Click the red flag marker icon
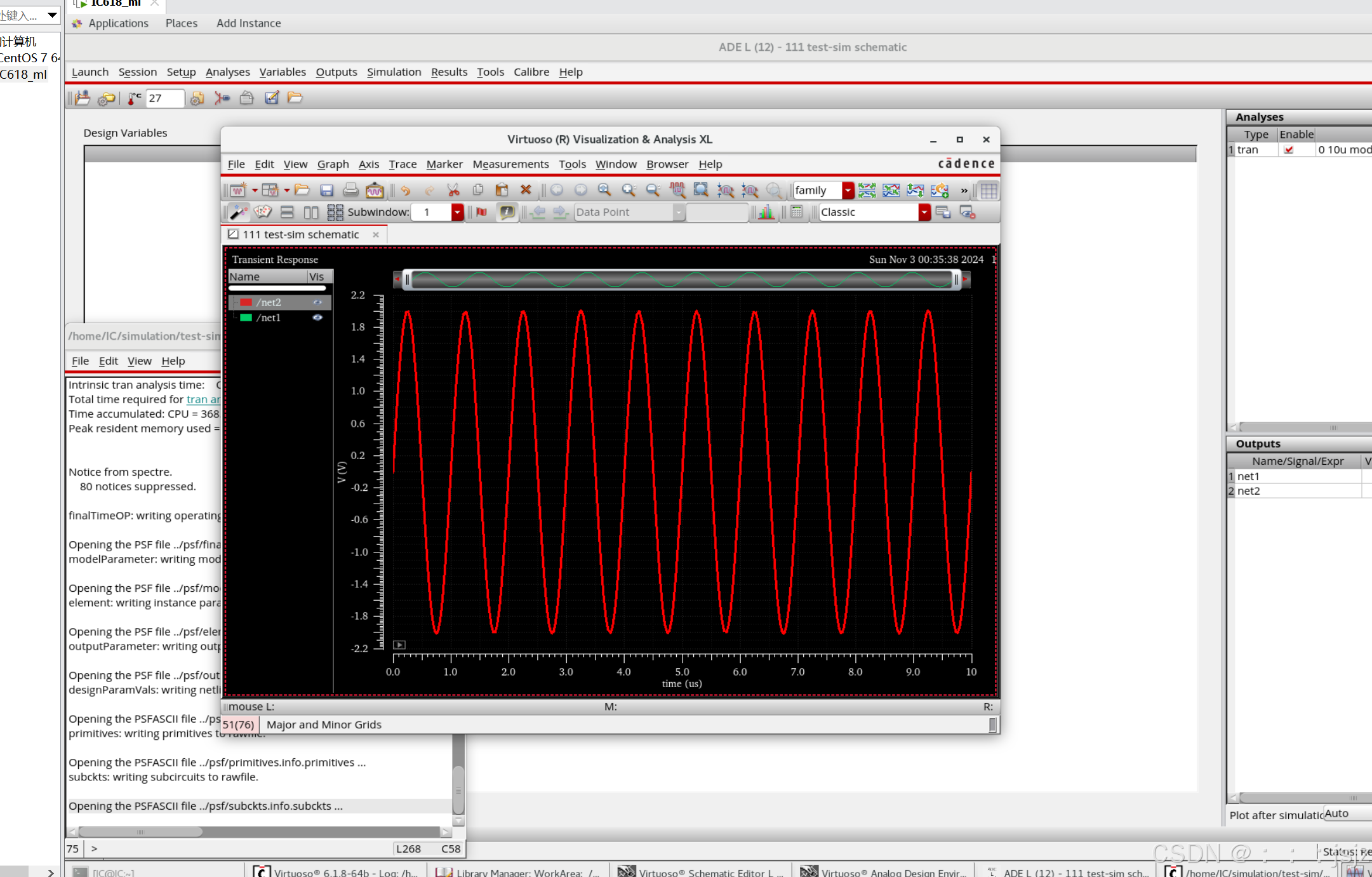This screenshot has width=1372, height=877. (482, 212)
